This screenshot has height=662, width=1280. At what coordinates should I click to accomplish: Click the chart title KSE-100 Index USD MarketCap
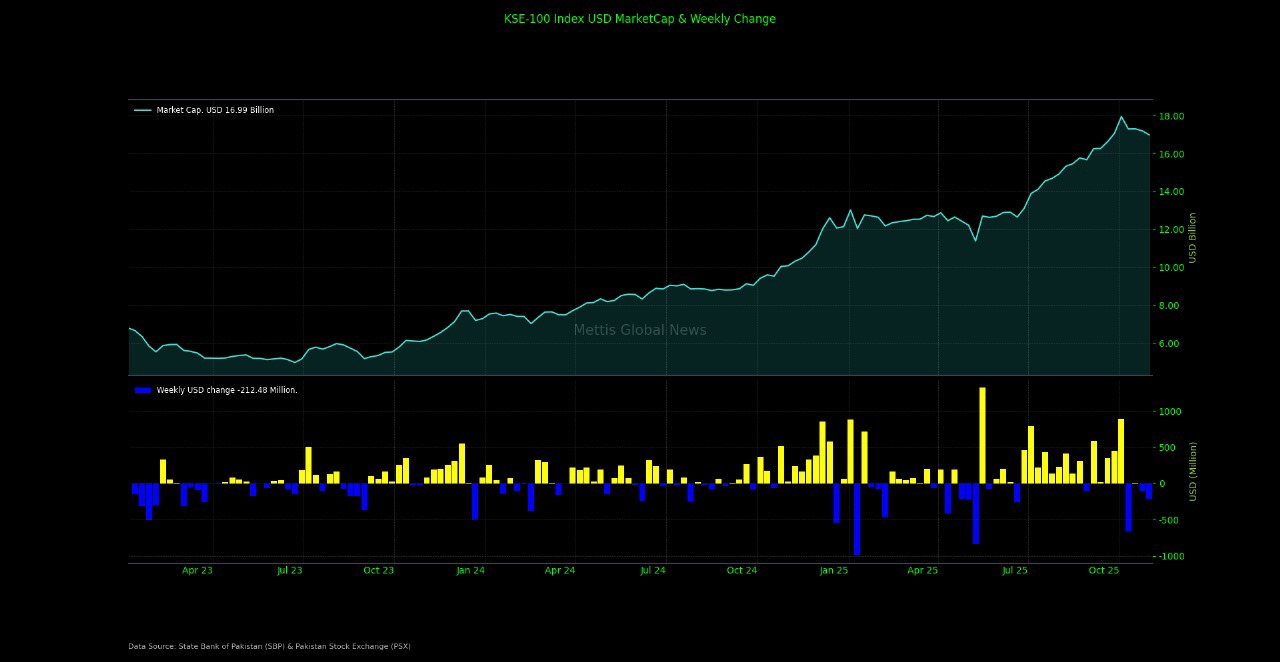(x=640, y=19)
